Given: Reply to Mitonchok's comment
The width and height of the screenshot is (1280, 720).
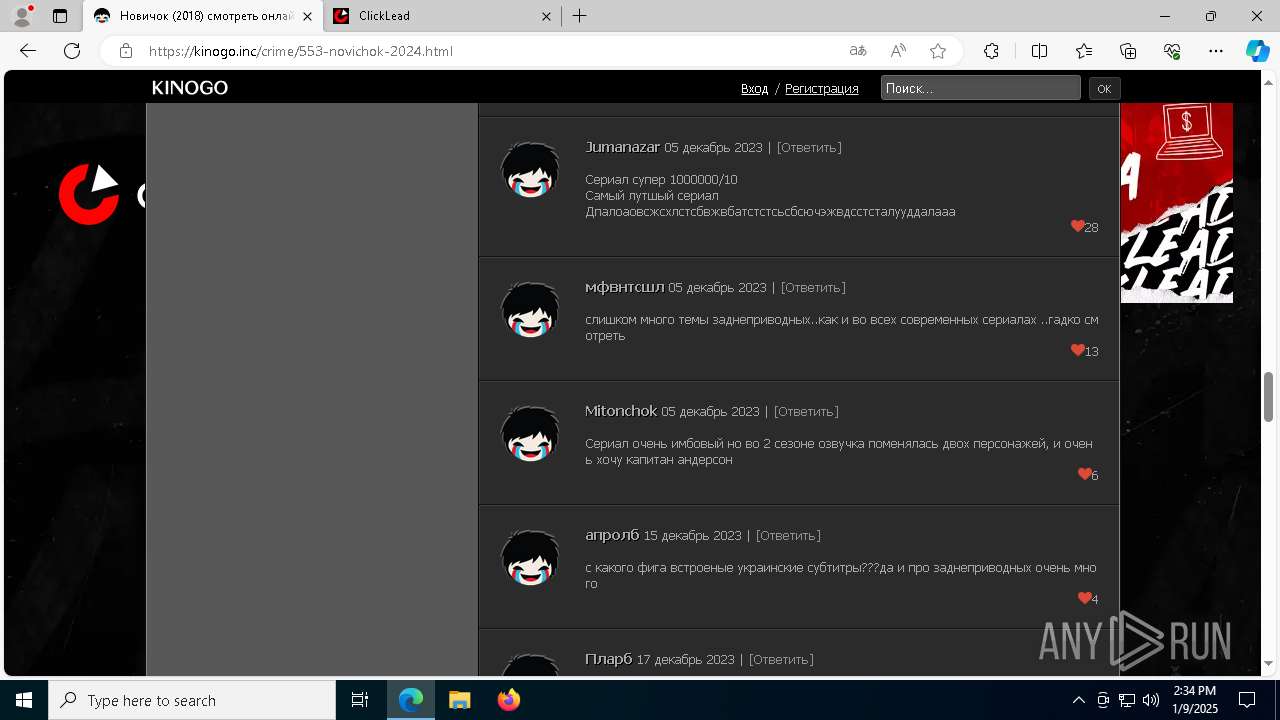Looking at the screenshot, I should (x=806, y=411).
